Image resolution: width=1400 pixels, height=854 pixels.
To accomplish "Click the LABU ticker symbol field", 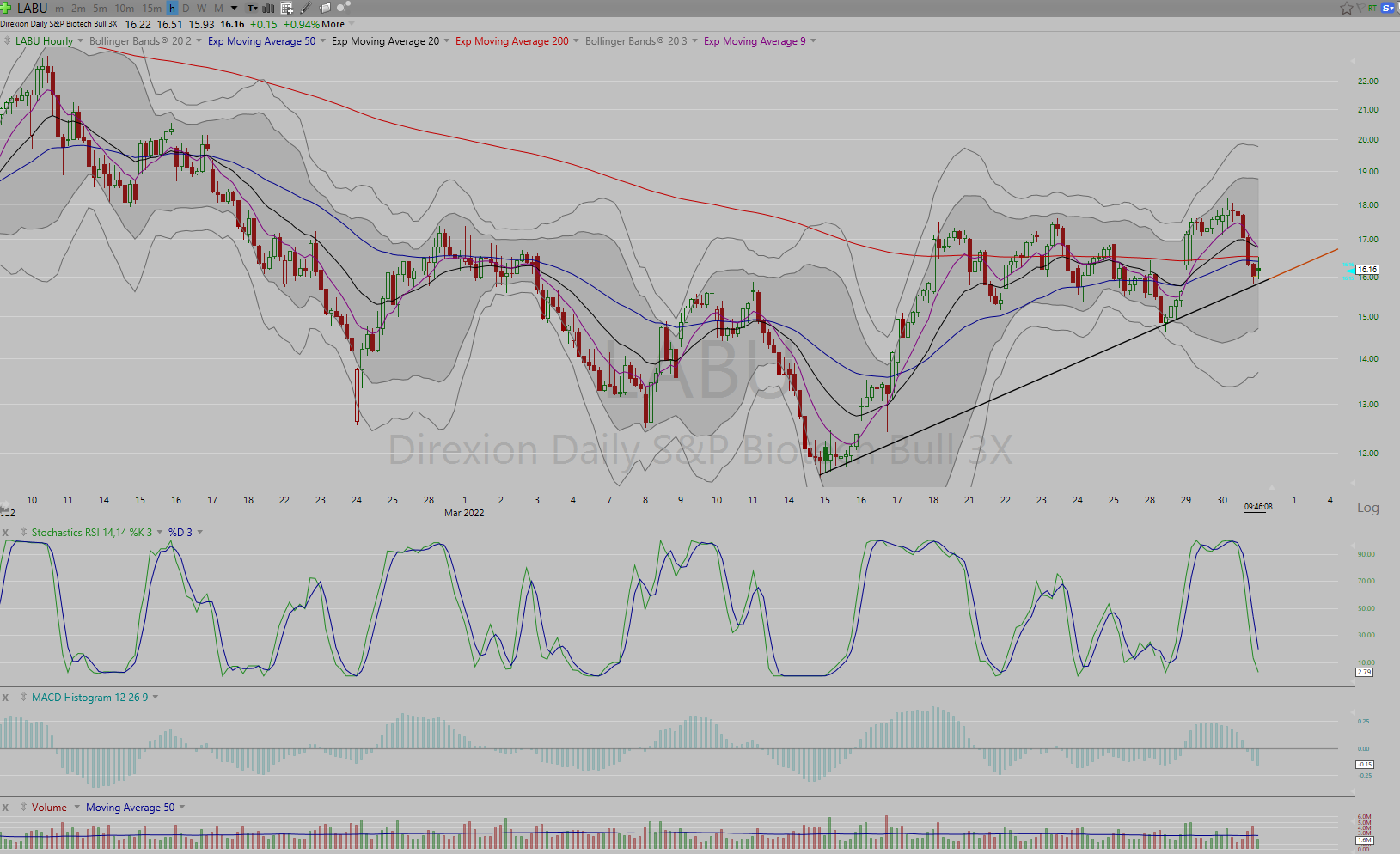I will click(x=33, y=9).
